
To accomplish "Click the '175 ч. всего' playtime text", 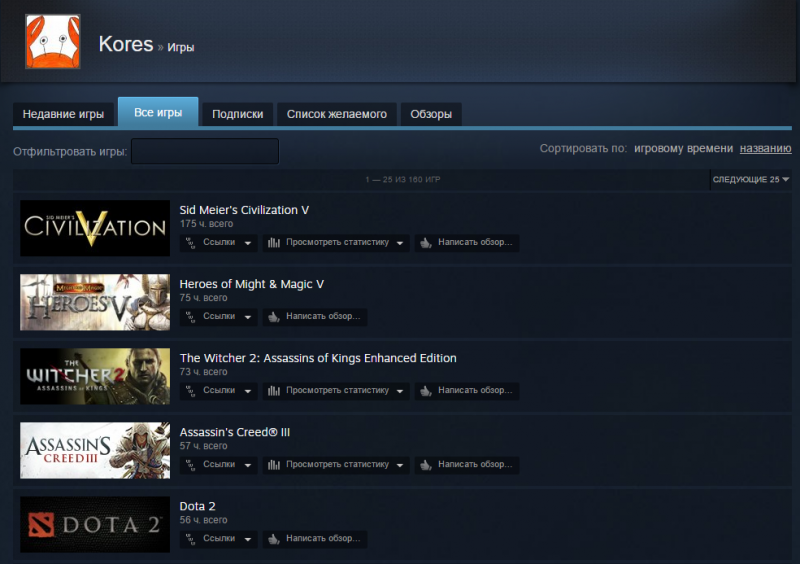I will (206, 224).
